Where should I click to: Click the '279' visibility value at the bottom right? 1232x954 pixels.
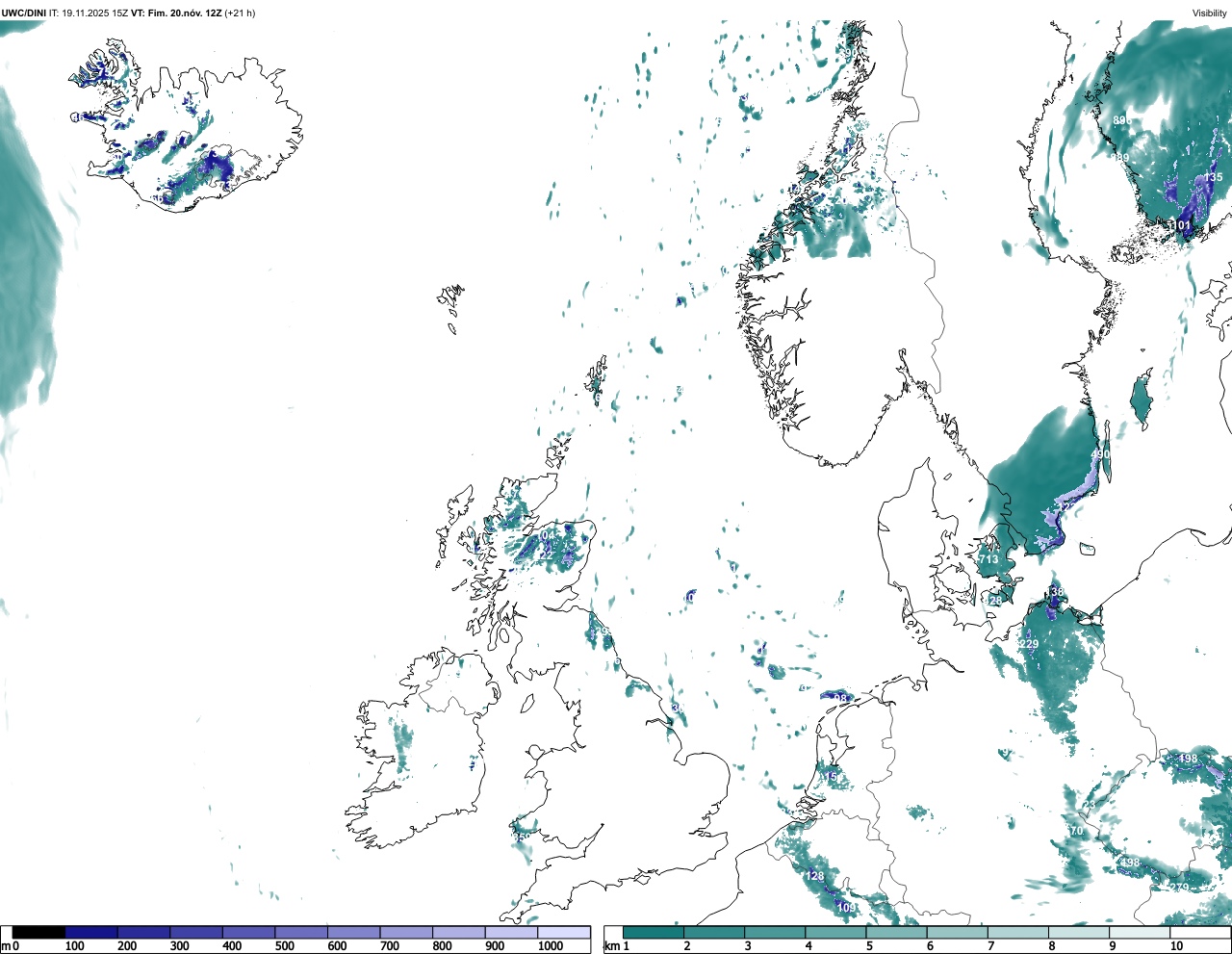(x=1179, y=888)
